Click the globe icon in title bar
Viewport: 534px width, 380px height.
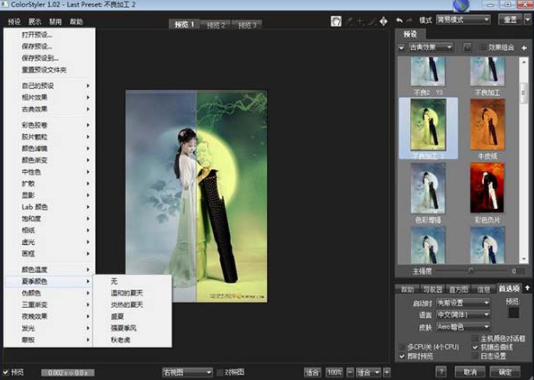click(461, 5)
